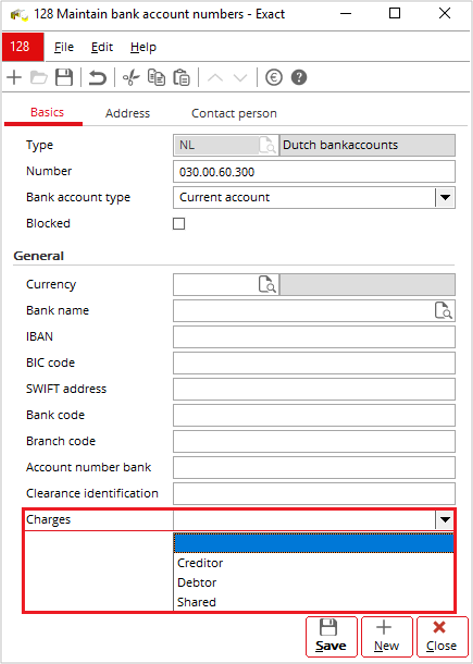Viewport: 473px width, 664px height.
Task: Click the Save button at bottom
Action: click(332, 636)
